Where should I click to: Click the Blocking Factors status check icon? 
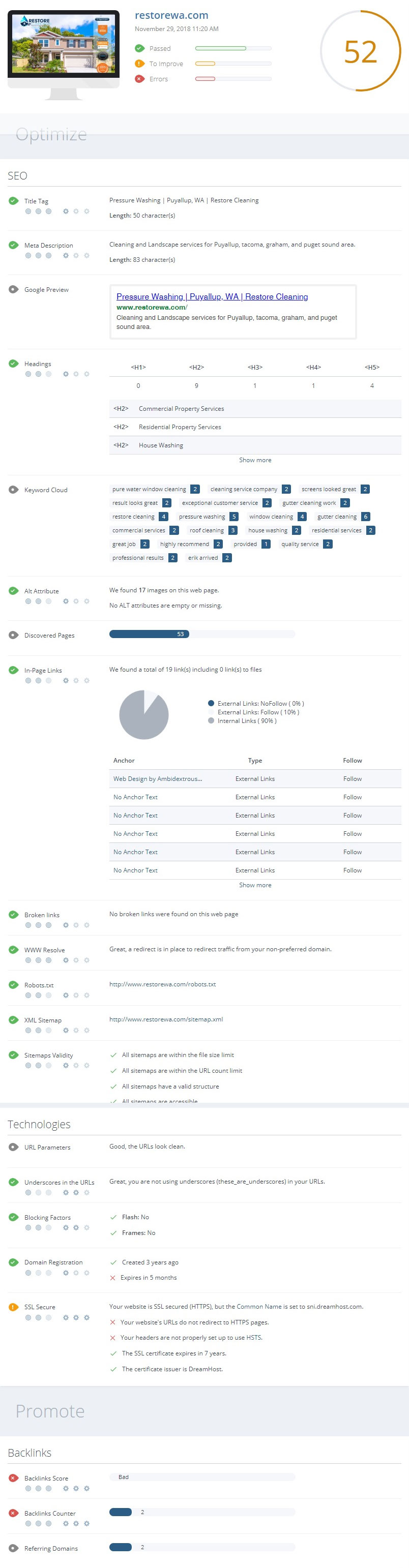(13, 1217)
